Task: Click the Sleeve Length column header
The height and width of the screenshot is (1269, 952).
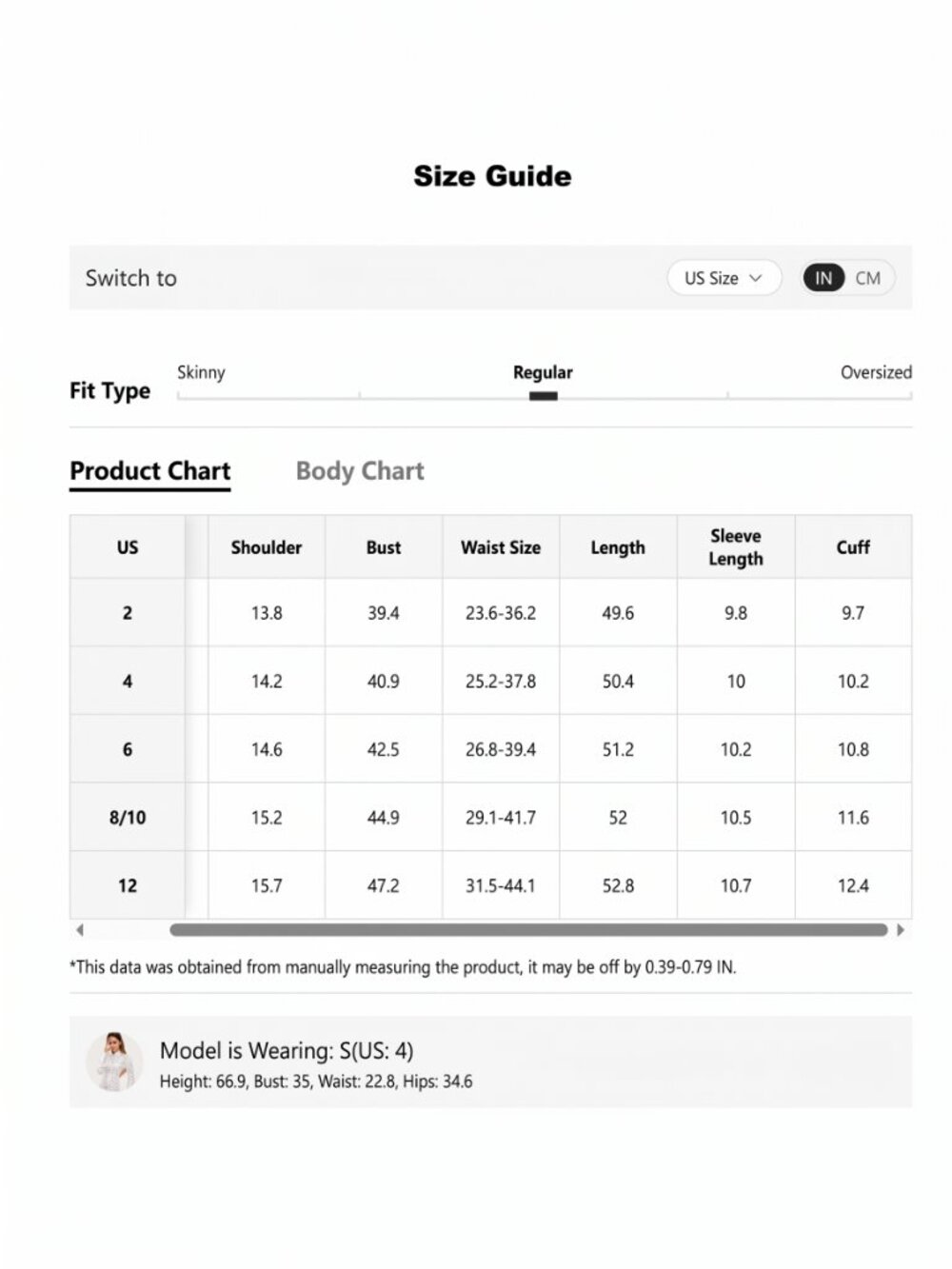Action: click(736, 547)
